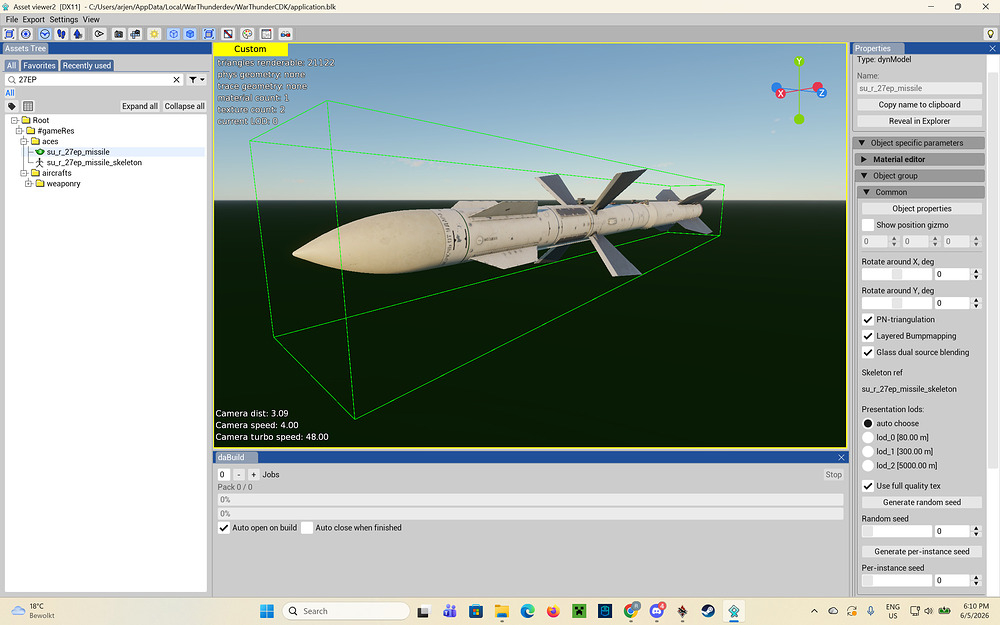
Task: Uncheck PN-triangulation
Action: click(867, 320)
